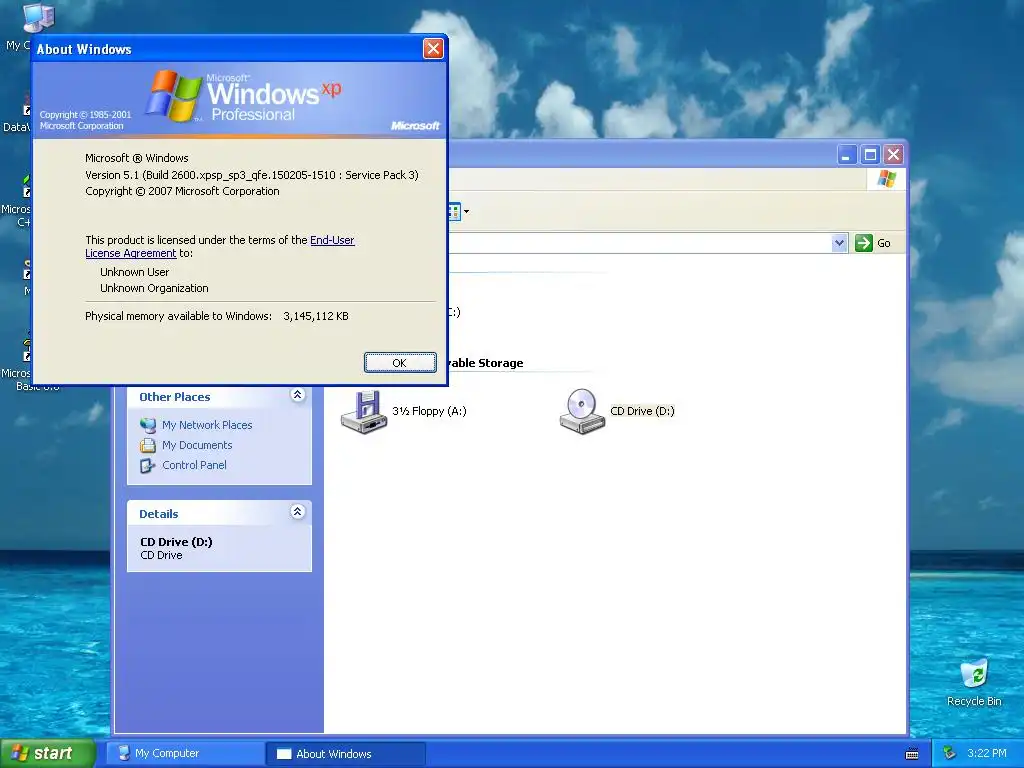Image resolution: width=1024 pixels, height=768 pixels.
Task: Click the Details header text
Action: (x=159, y=514)
